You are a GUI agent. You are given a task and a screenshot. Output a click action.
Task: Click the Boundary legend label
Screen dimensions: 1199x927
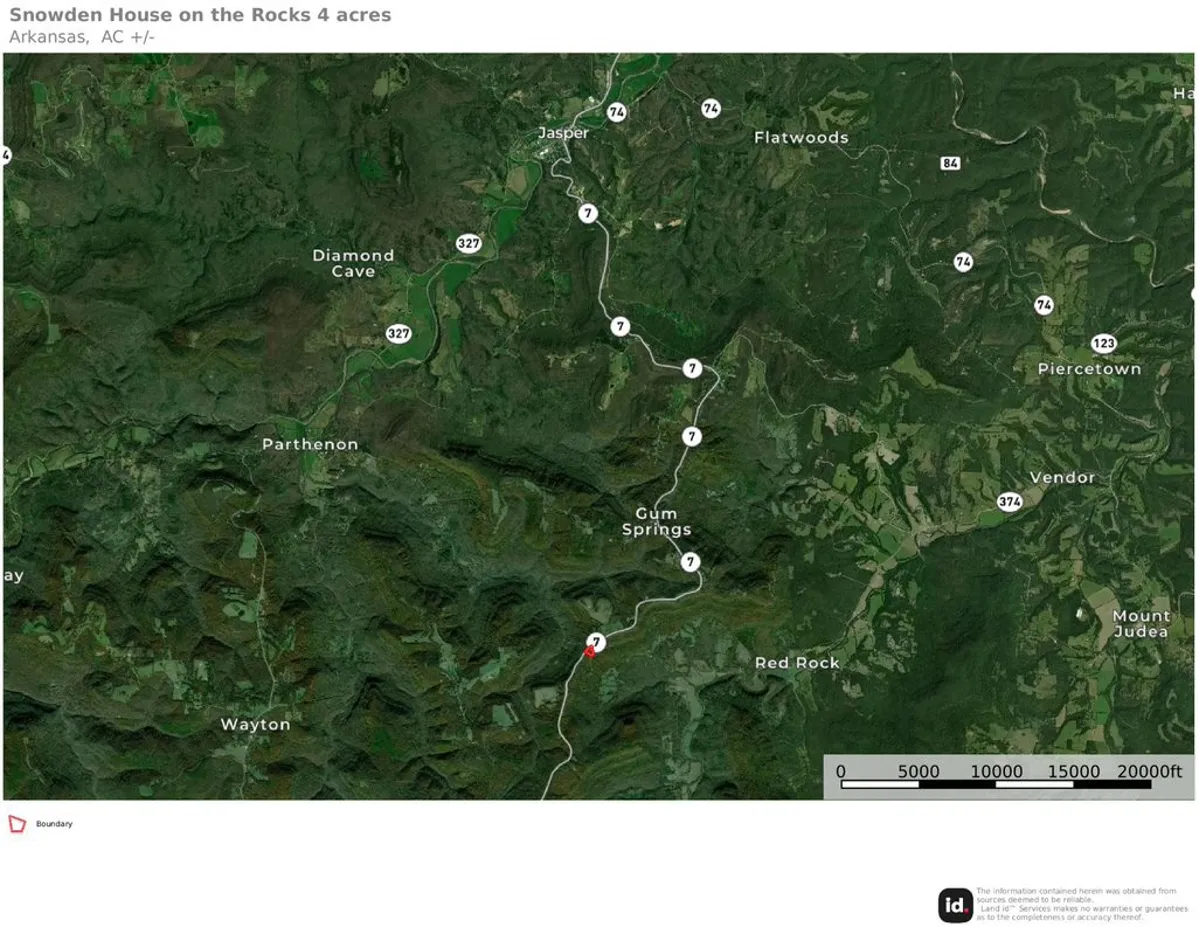54,824
